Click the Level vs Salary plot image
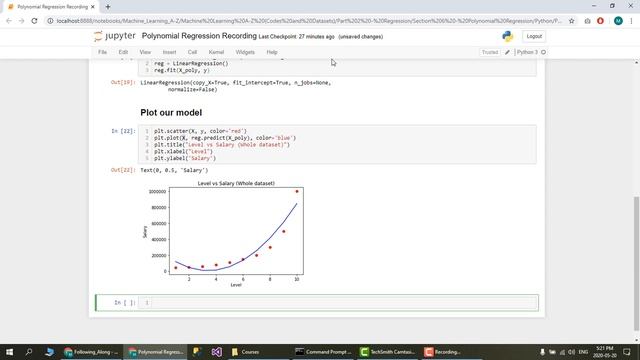640x360 pixels. click(223, 234)
